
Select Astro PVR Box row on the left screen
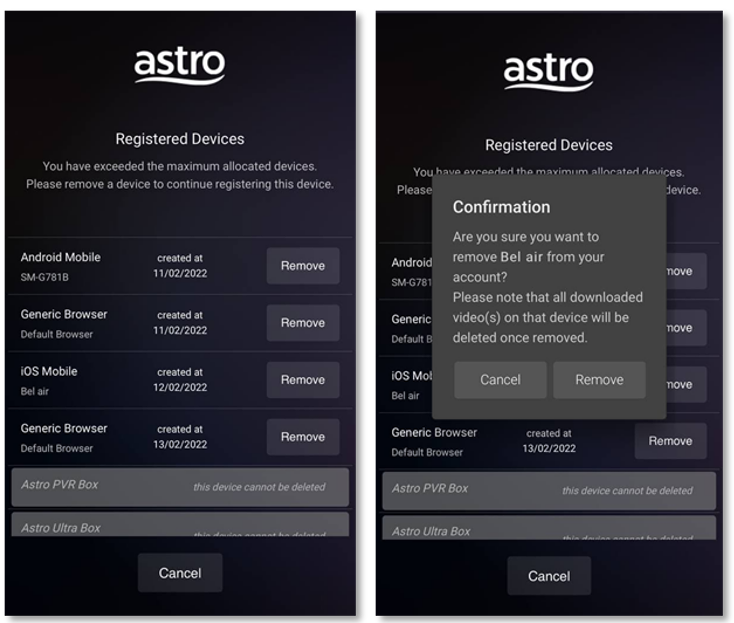180,487
